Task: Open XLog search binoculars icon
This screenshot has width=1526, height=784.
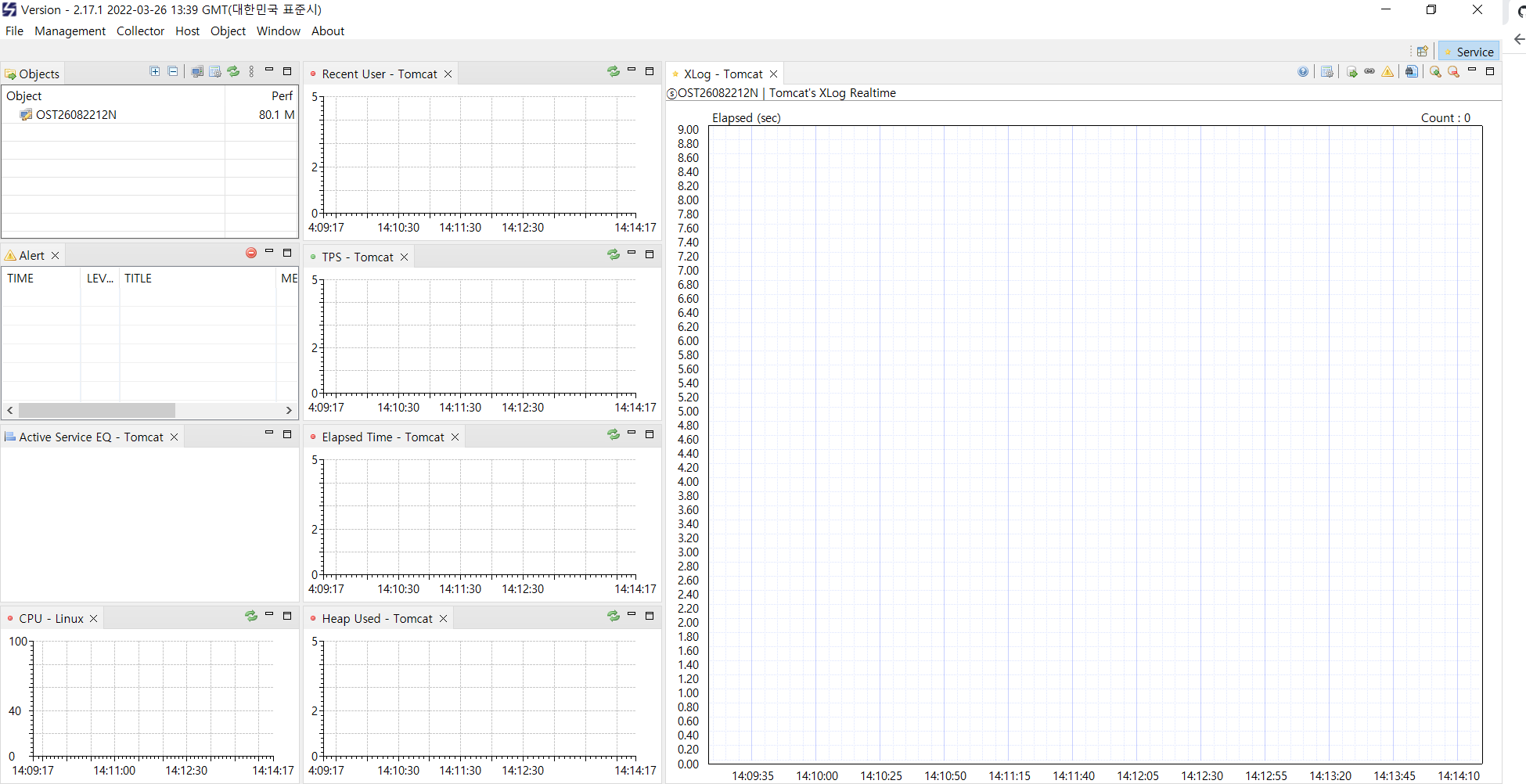Action: (1412, 71)
